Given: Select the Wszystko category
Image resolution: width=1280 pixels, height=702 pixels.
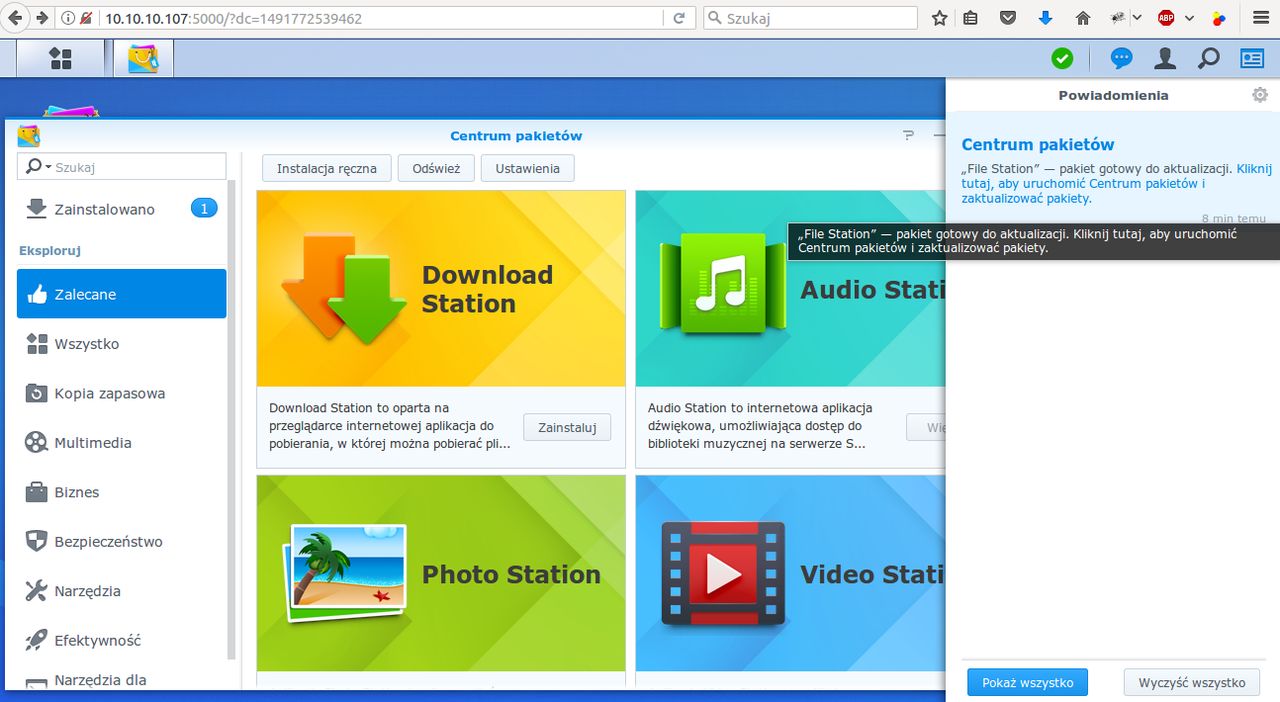Looking at the screenshot, I should tap(122, 344).
